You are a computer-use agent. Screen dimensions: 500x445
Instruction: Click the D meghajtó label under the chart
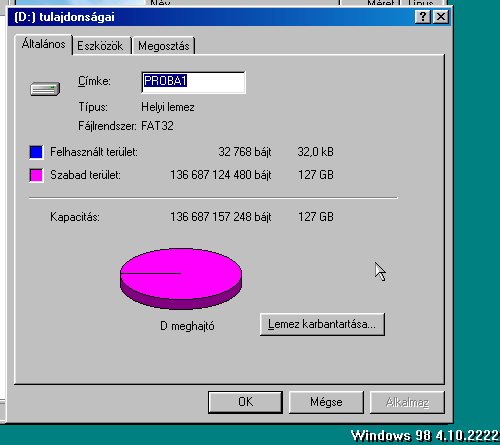click(187, 326)
